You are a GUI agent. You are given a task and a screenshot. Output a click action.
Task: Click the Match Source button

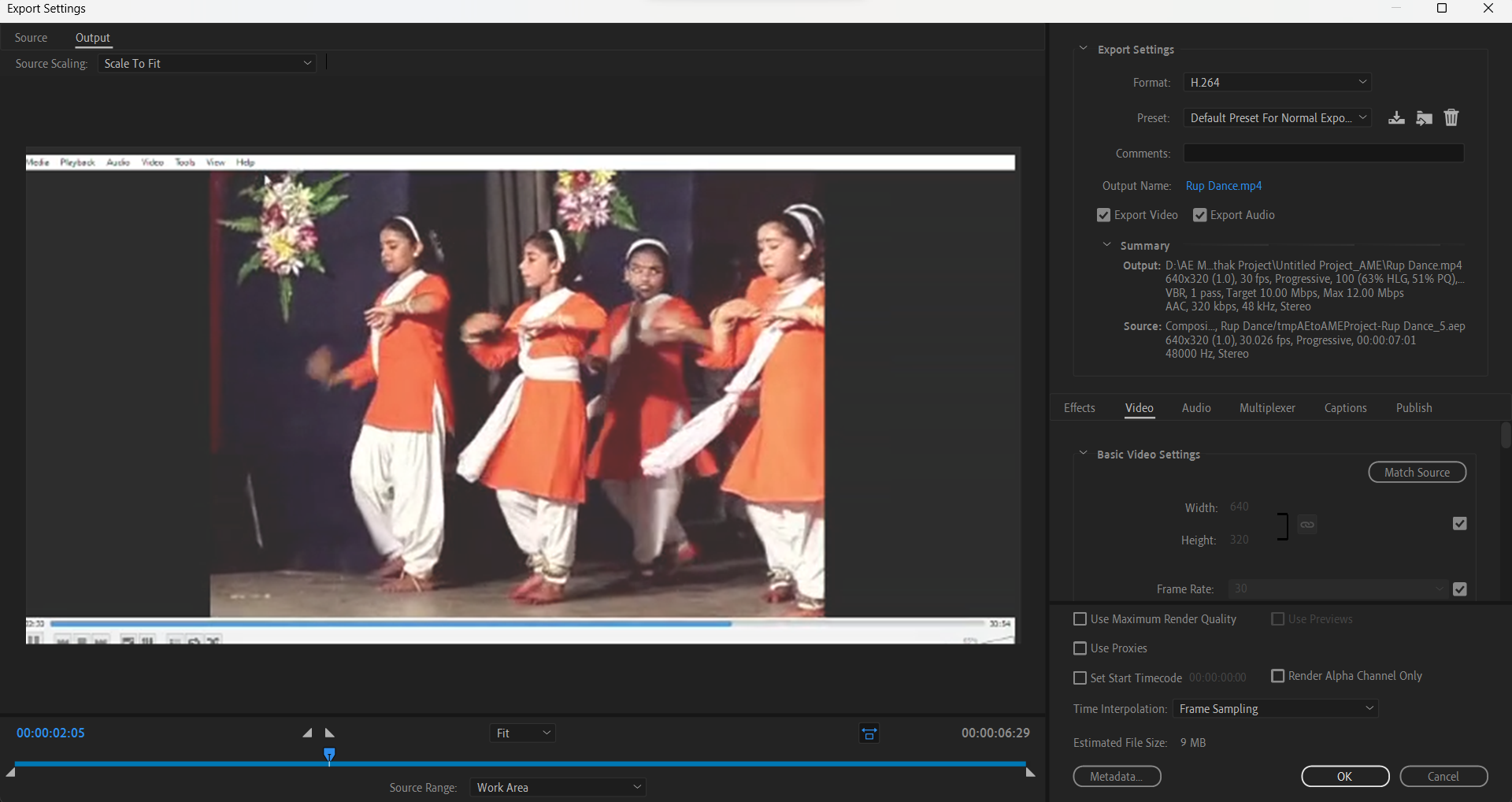[1416, 472]
